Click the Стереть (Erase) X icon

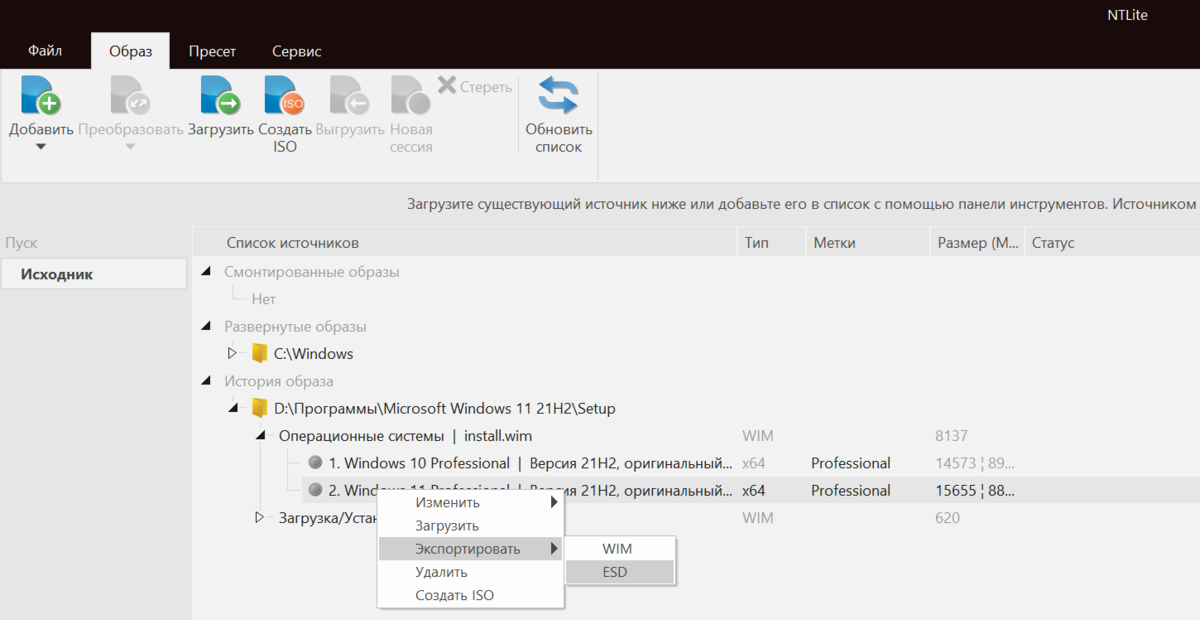pos(447,86)
